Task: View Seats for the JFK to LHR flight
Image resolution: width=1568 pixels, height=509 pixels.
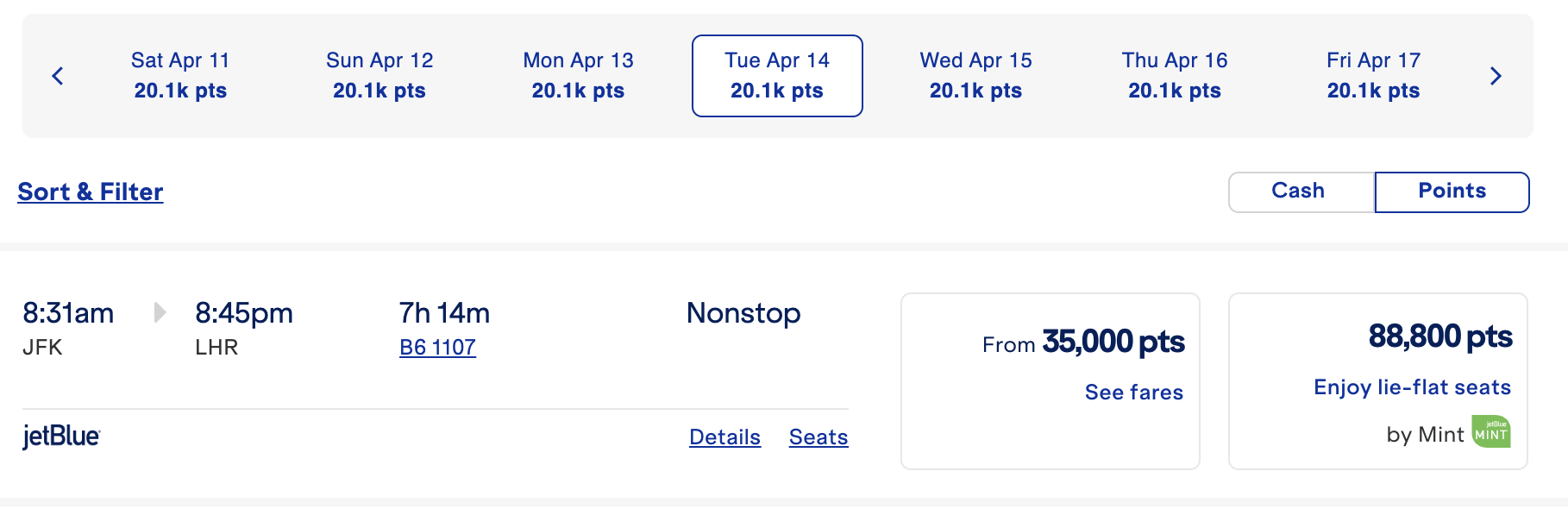Action: click(818, 437)
